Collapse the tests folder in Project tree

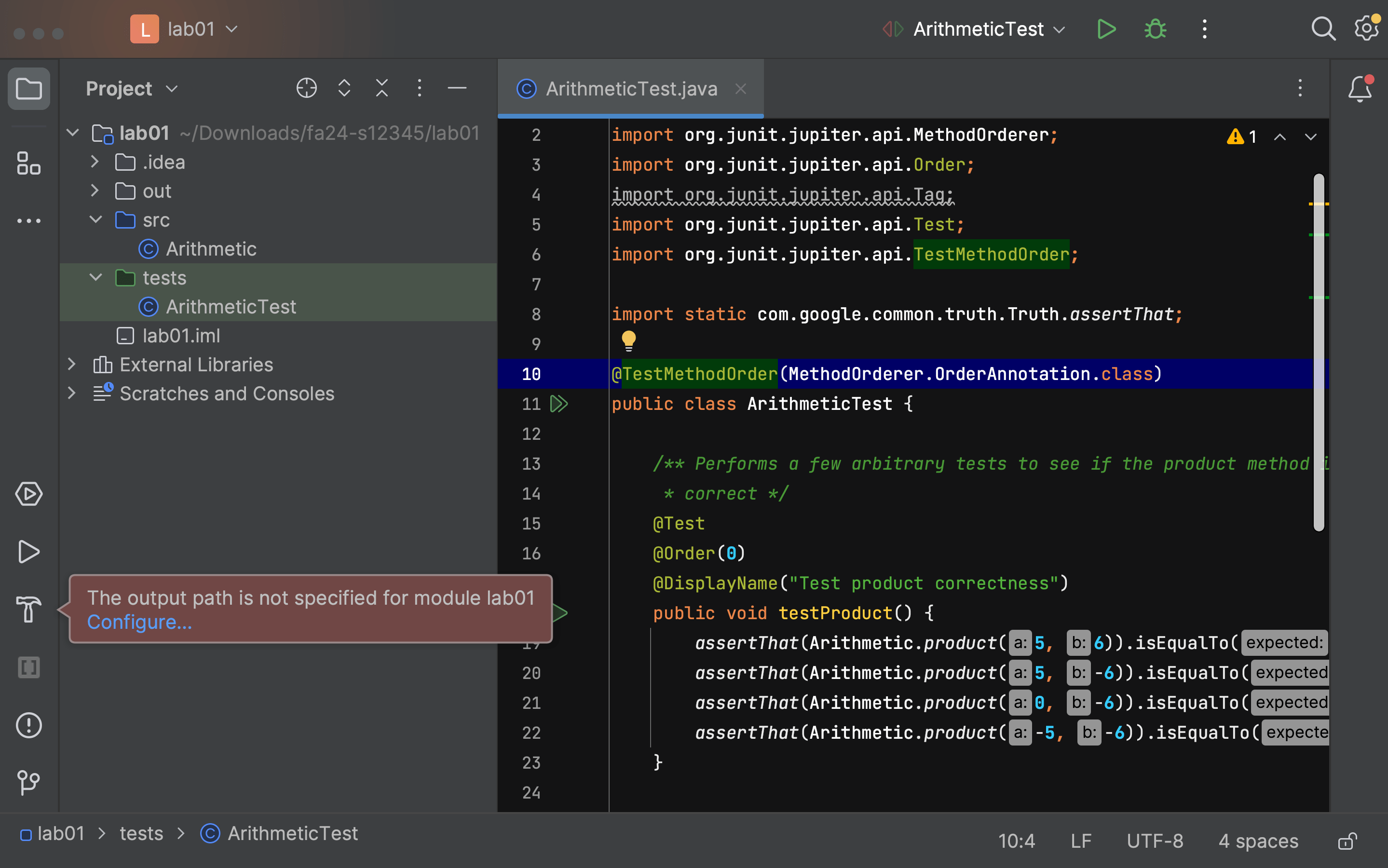click(x=95, y=277)
